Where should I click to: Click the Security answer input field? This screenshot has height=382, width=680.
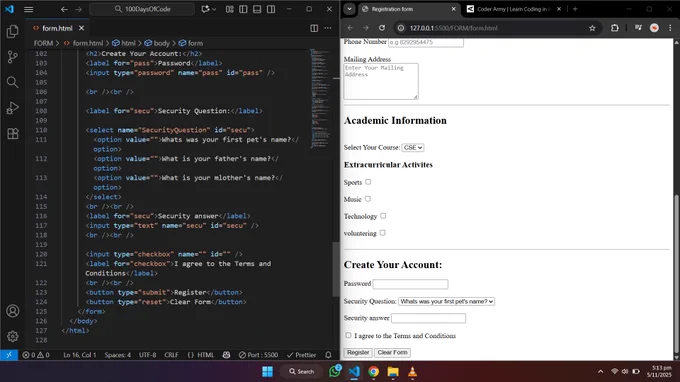click(x=428, y=318)
